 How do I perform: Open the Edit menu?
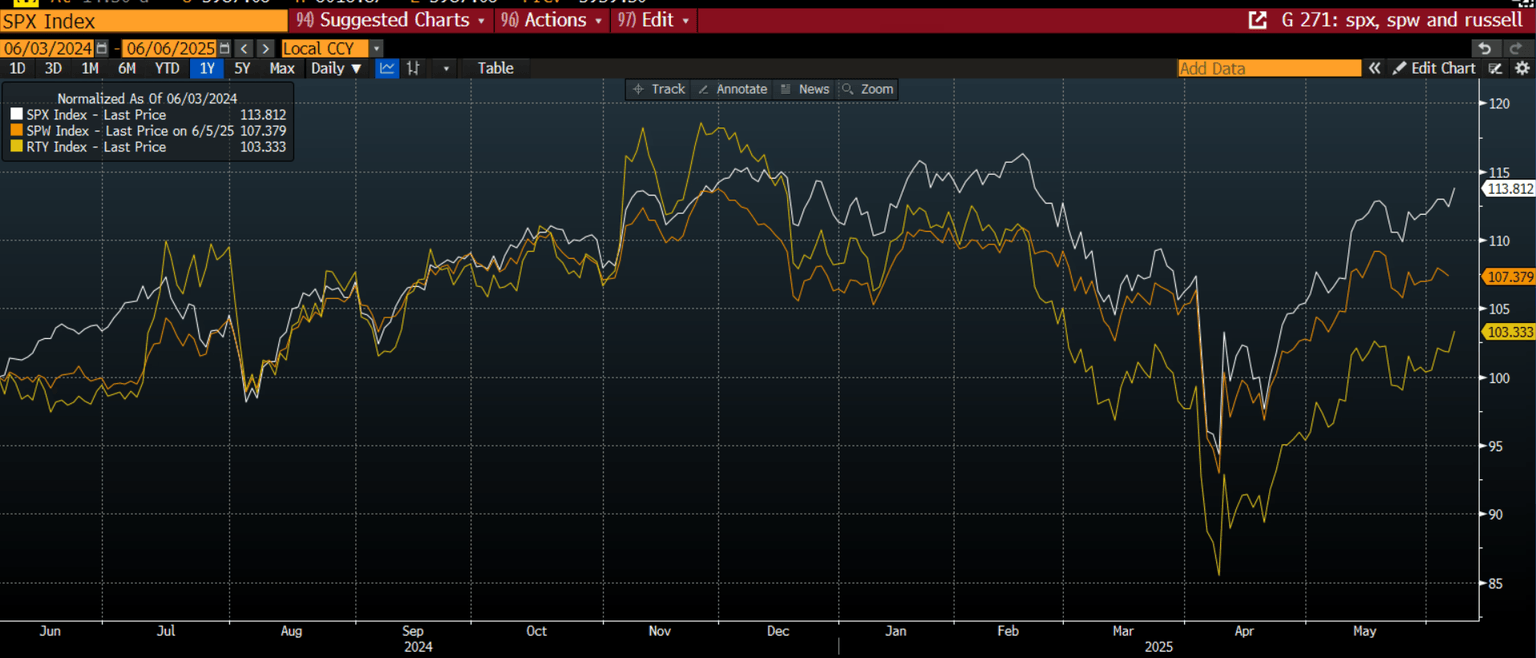(x=654, y=20)
